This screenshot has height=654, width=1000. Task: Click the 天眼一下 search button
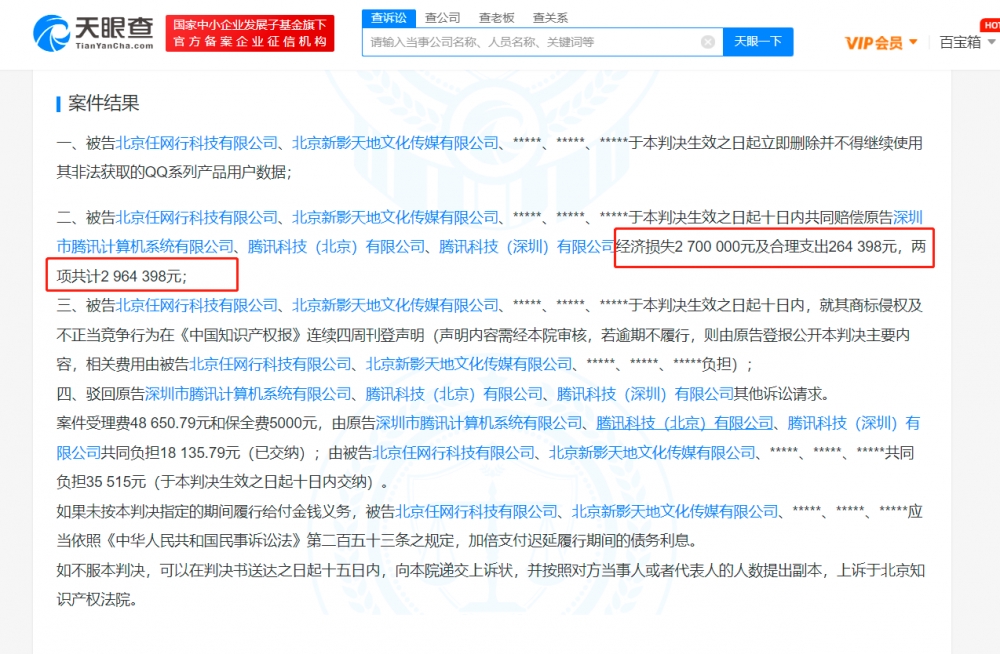pyautogui.click(x=758, y=41)
